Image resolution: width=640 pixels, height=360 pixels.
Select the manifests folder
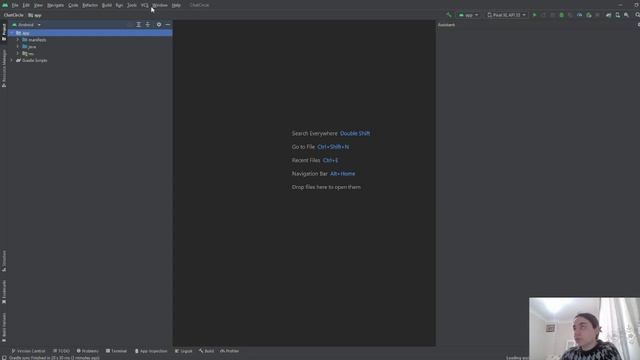(34, 40)
